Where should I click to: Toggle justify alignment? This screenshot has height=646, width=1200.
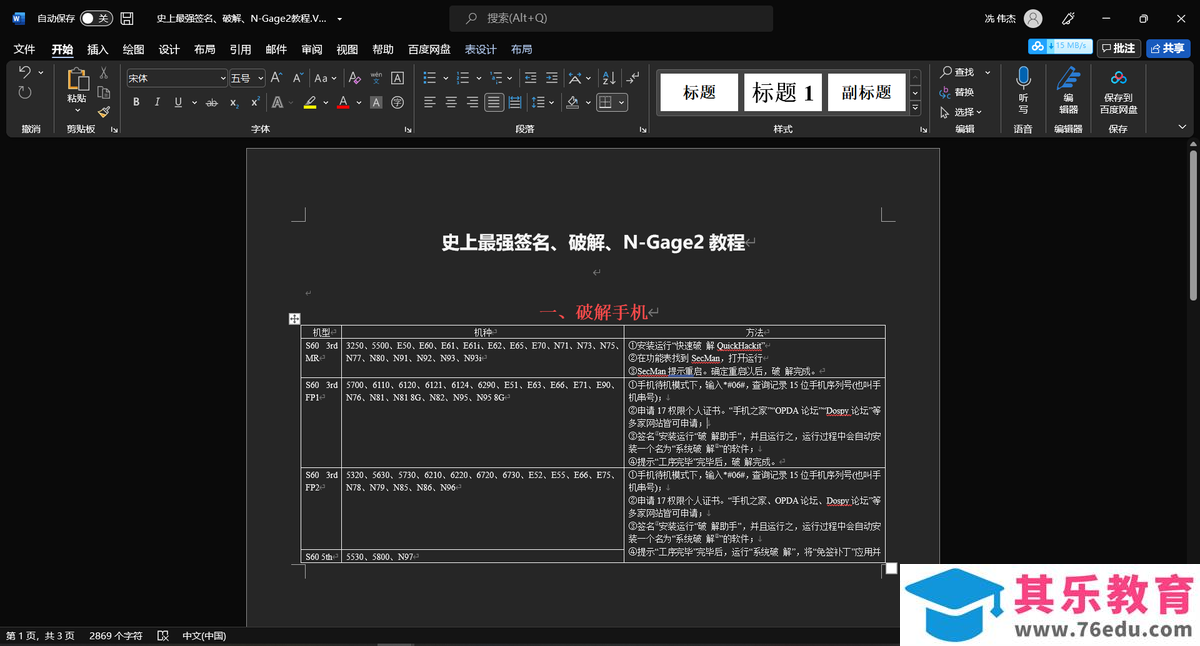click(494, 102)
